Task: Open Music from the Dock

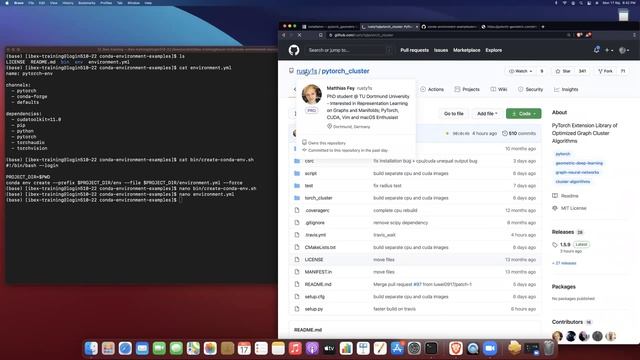Action: [295, 348]
